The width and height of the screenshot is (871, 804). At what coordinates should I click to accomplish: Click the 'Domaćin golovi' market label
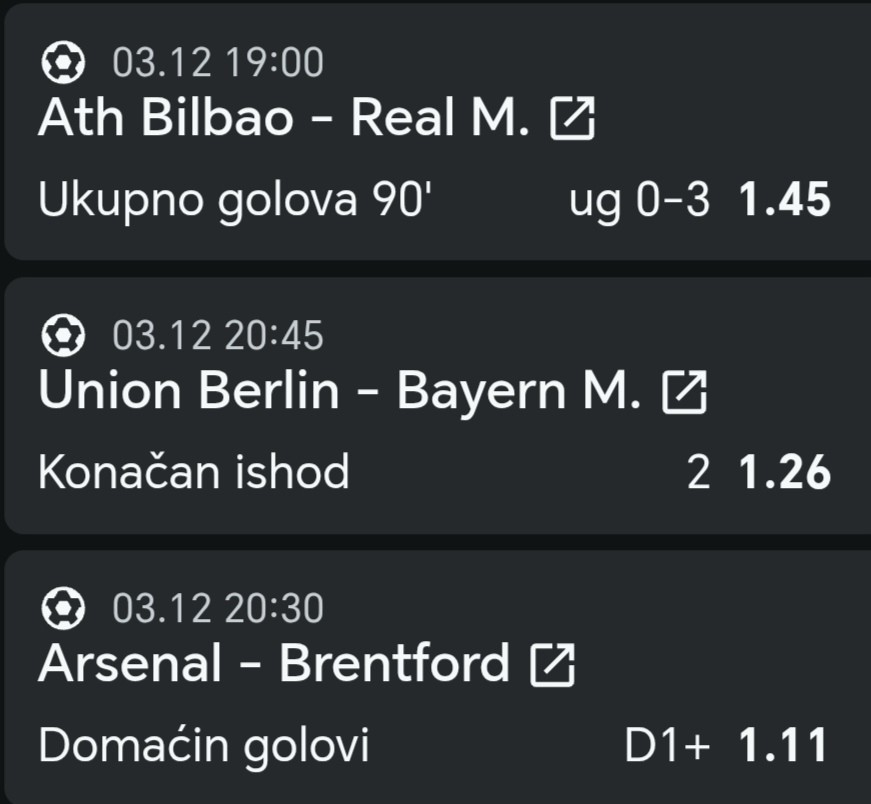[x=203, y=745]
